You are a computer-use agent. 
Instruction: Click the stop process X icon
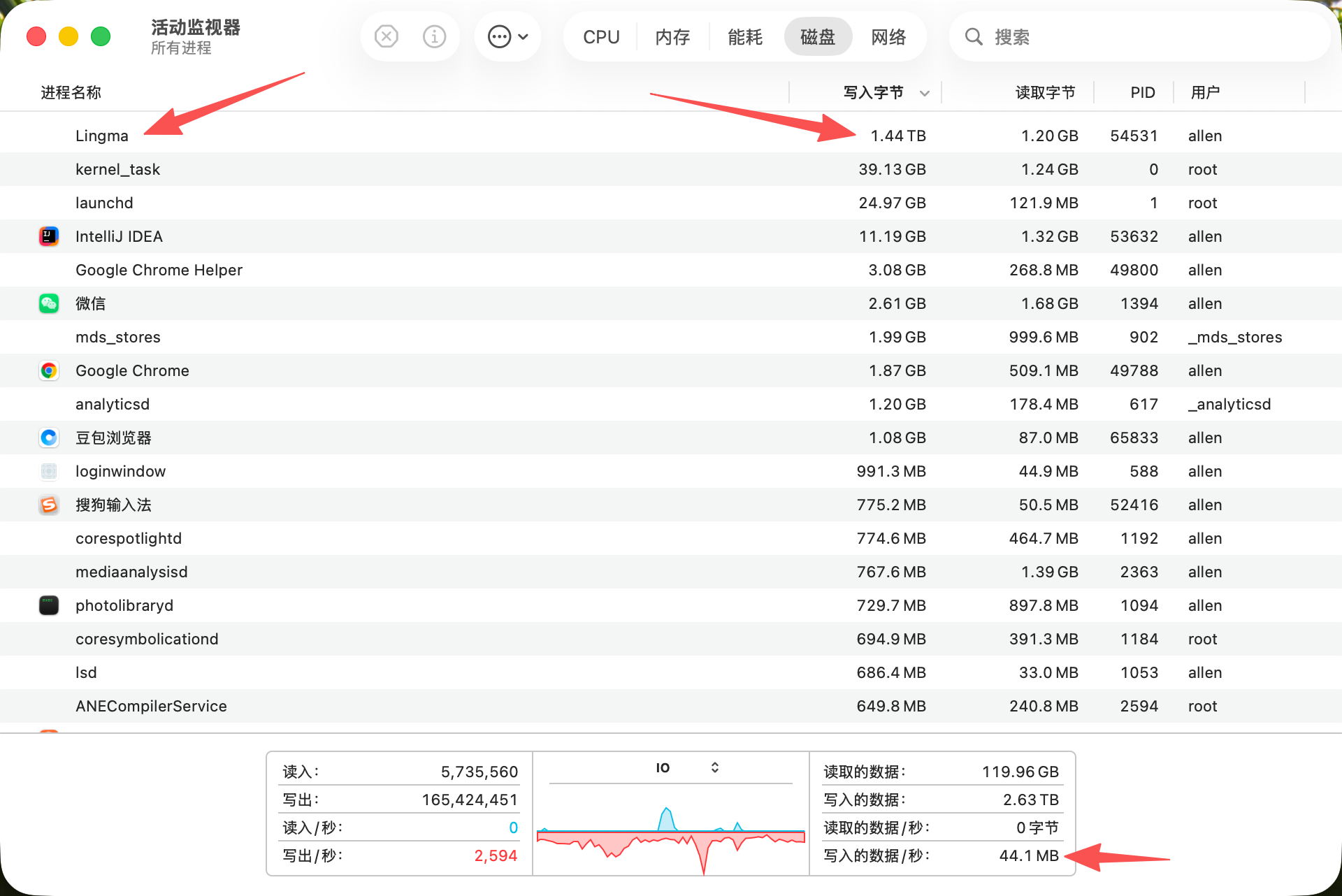pyautogui.click(x=386, y=36)
